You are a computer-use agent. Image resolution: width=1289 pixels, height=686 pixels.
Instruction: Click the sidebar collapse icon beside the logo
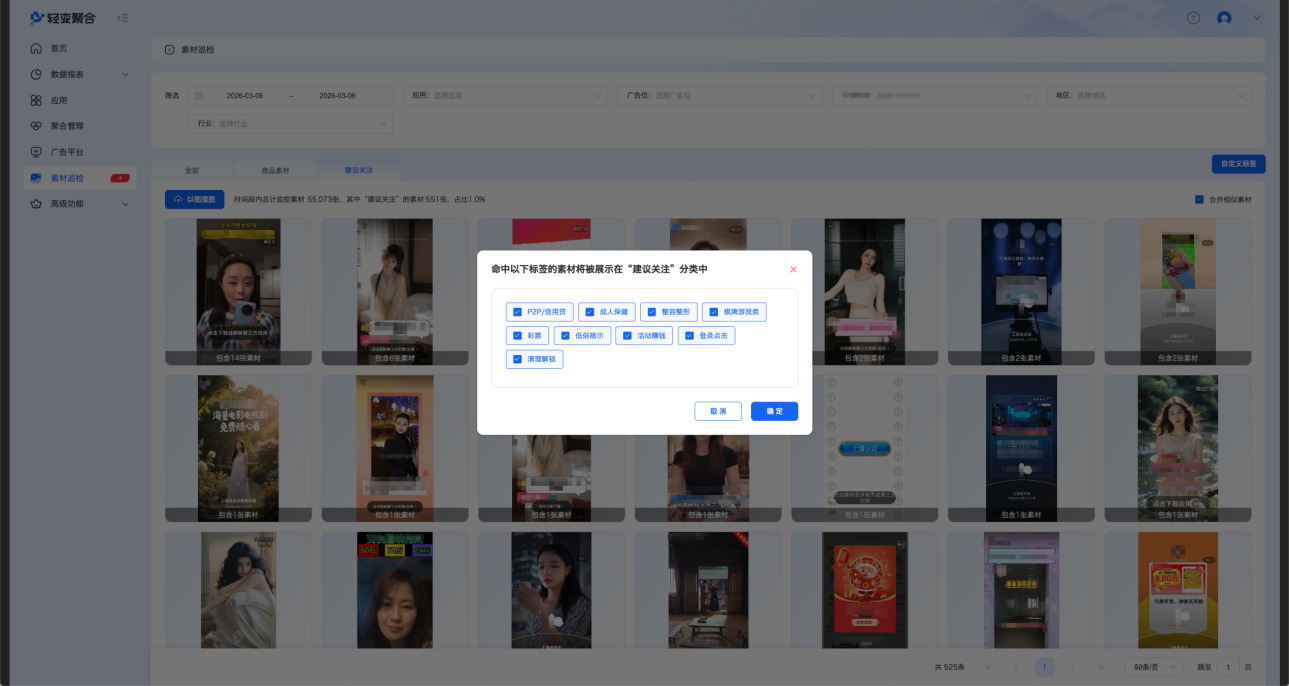pos(122,18)
